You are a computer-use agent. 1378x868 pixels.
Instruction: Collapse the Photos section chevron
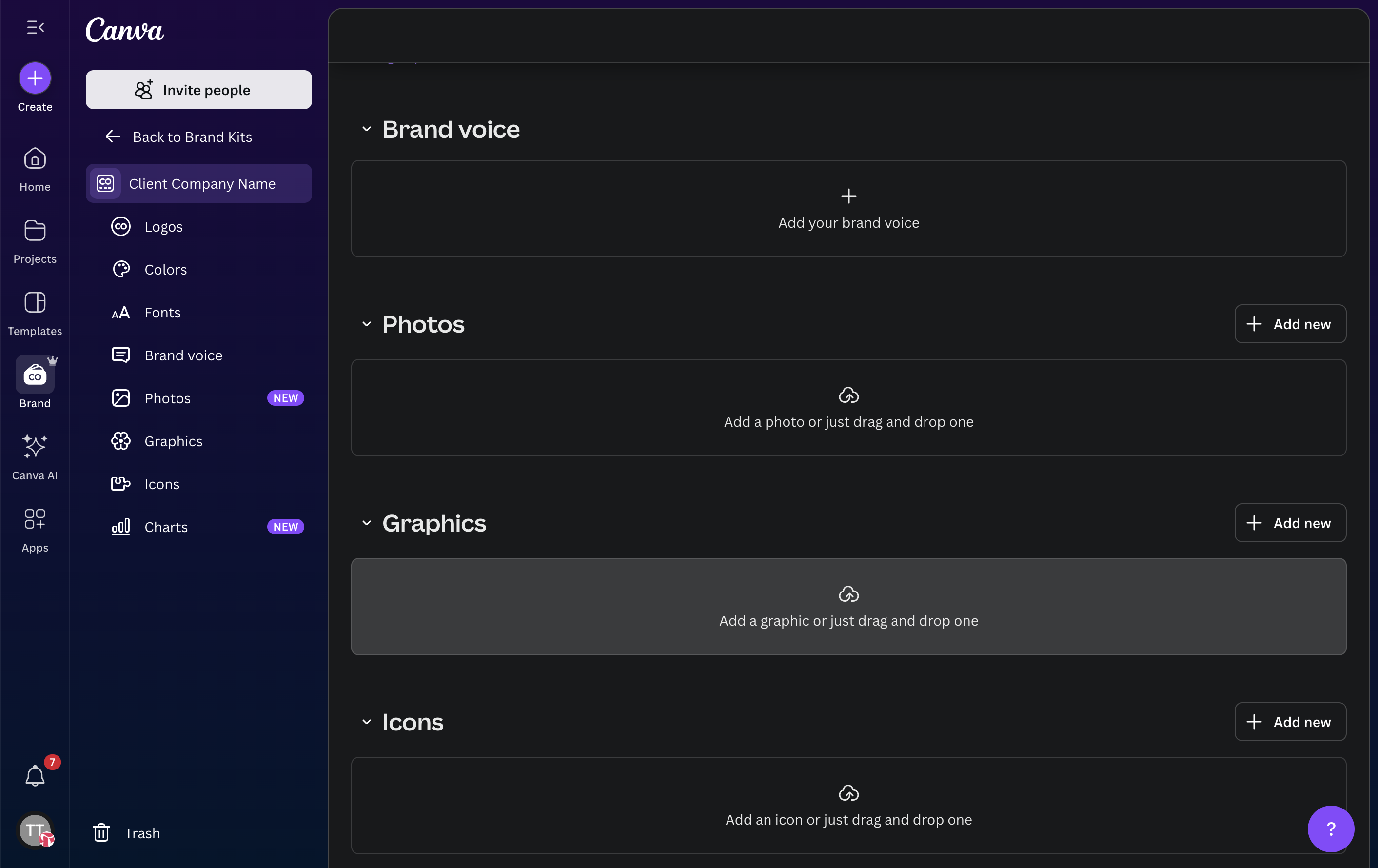[x=366, y=324]
